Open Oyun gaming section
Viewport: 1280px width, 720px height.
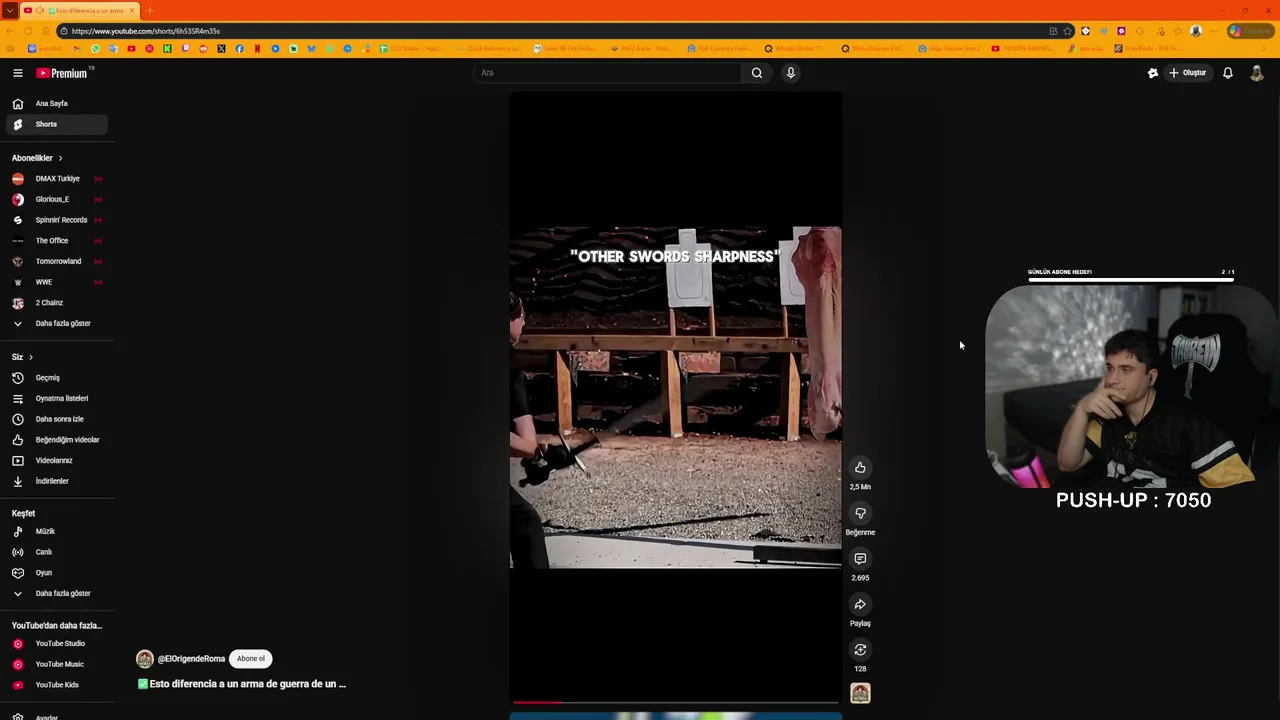pyautogui.click(x=57, y=573)
